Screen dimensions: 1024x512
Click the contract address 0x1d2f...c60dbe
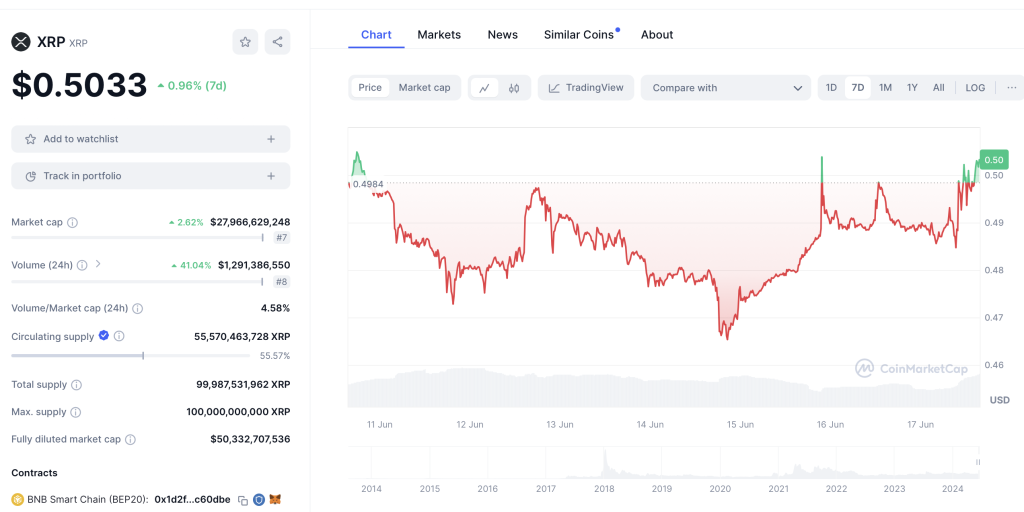coord(193,500)
